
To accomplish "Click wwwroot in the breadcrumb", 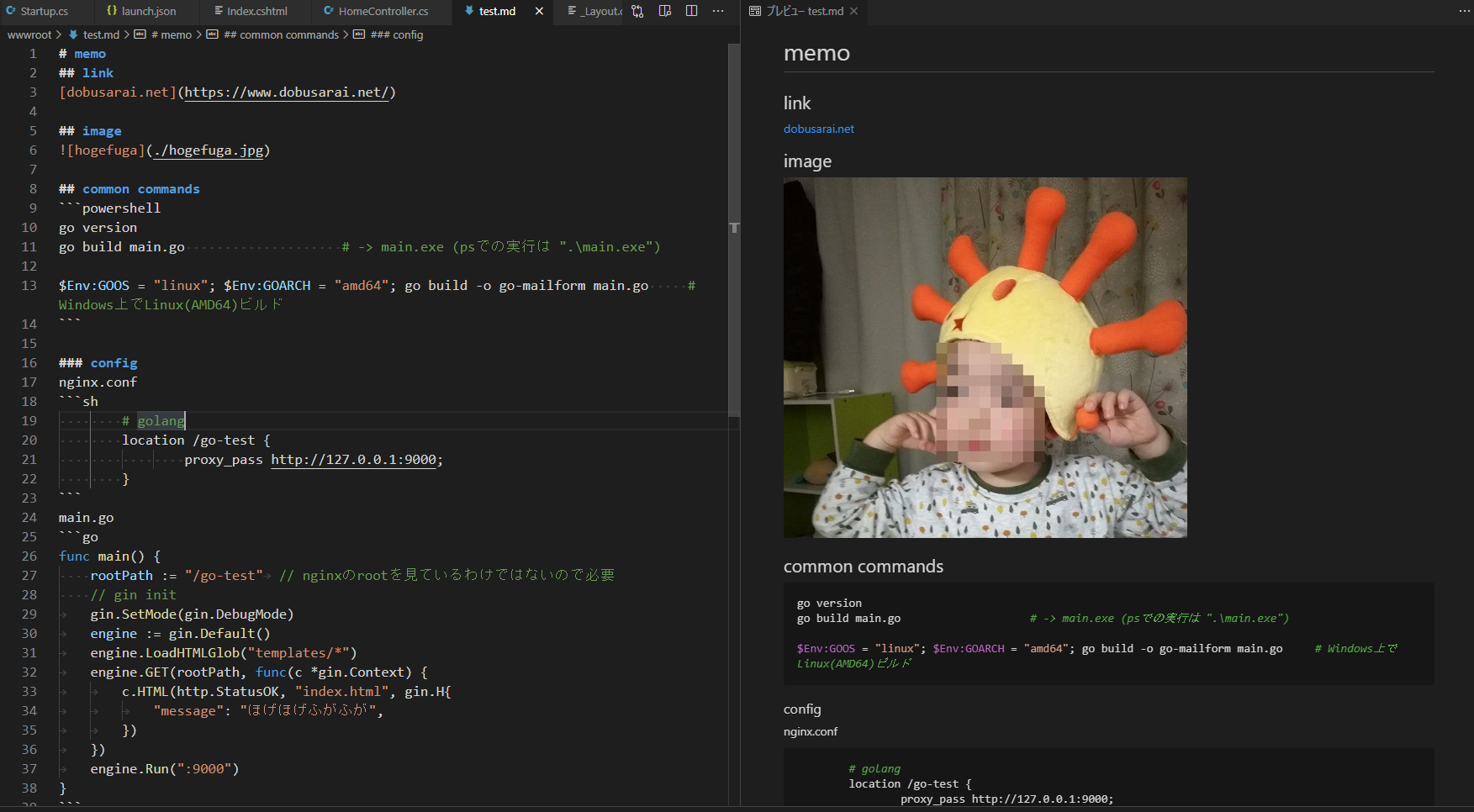I will point(29,34).
